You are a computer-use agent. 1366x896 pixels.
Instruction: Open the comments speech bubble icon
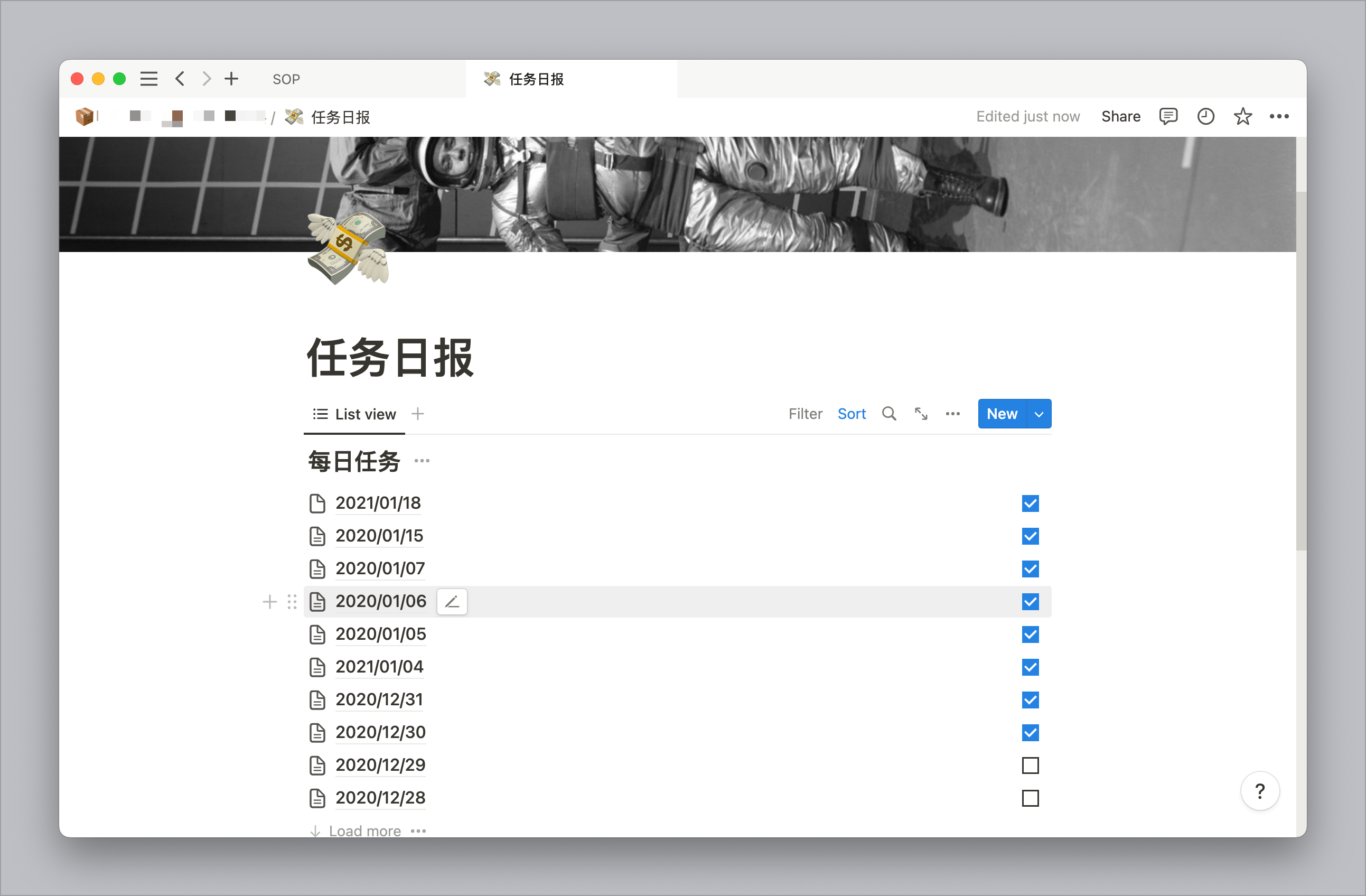point(1168,117)
